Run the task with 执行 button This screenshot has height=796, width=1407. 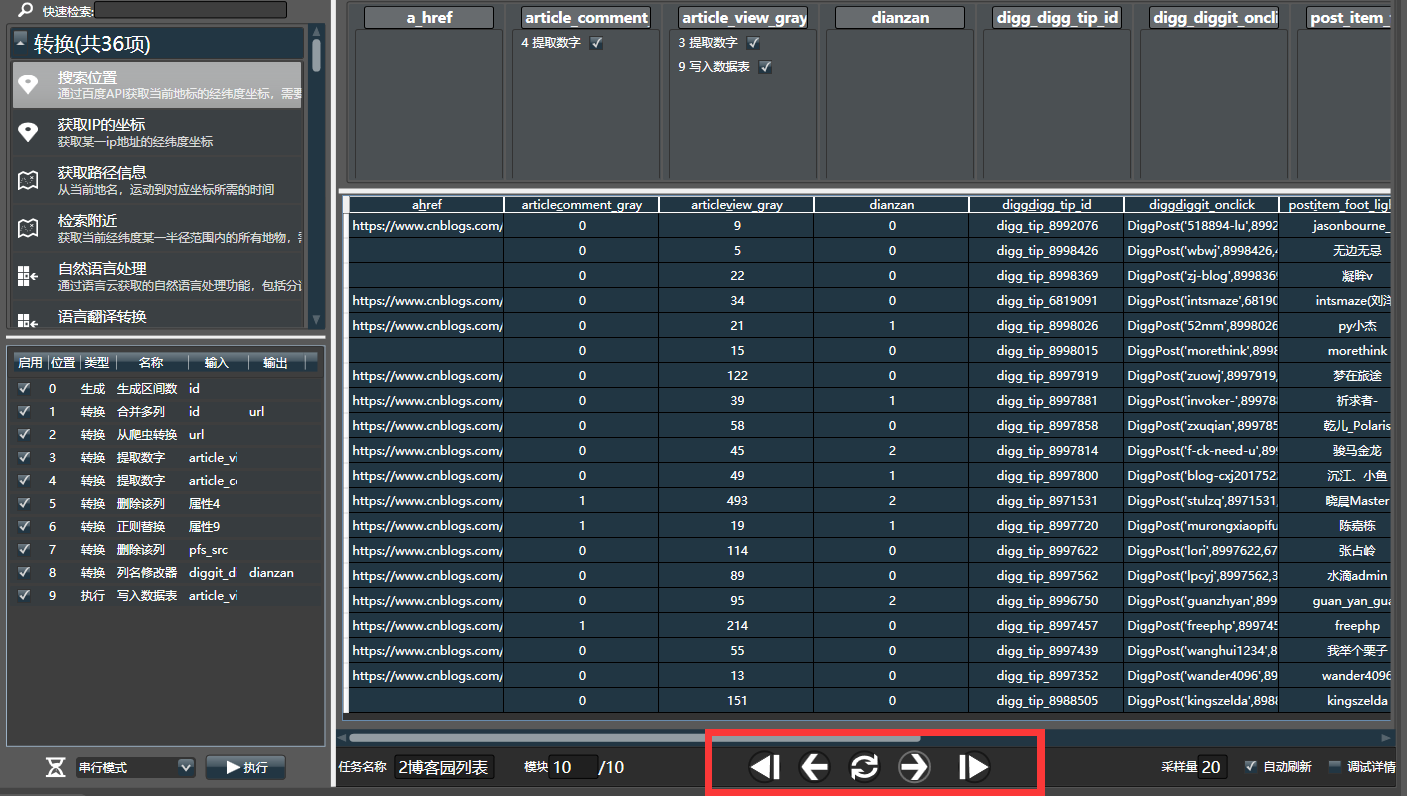pos(245,767)
